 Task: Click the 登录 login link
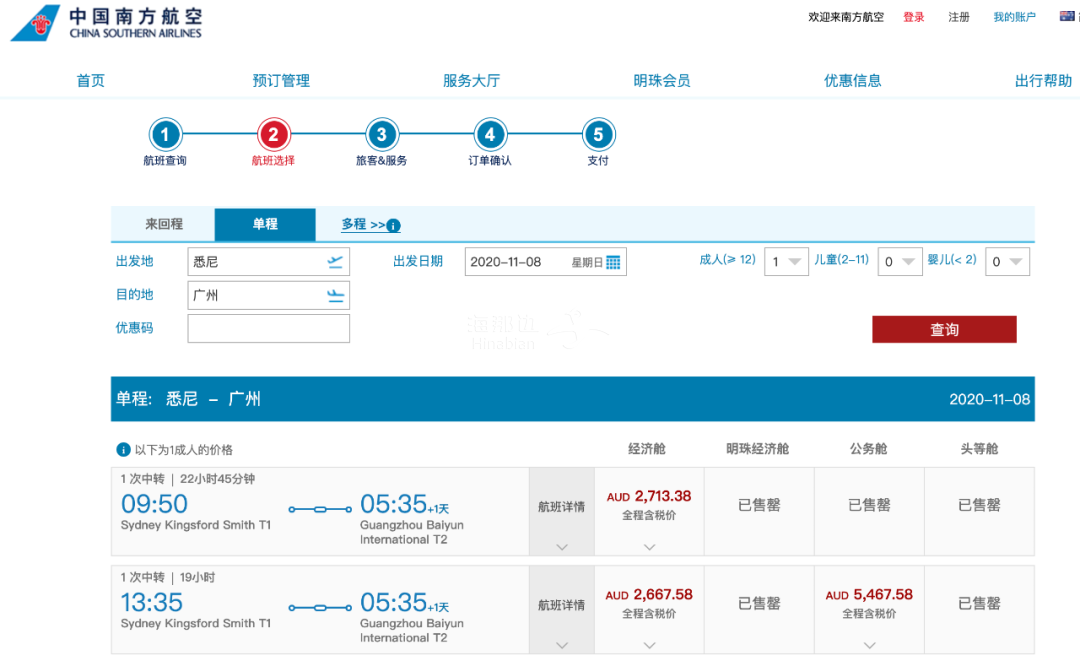click(914, 17)
